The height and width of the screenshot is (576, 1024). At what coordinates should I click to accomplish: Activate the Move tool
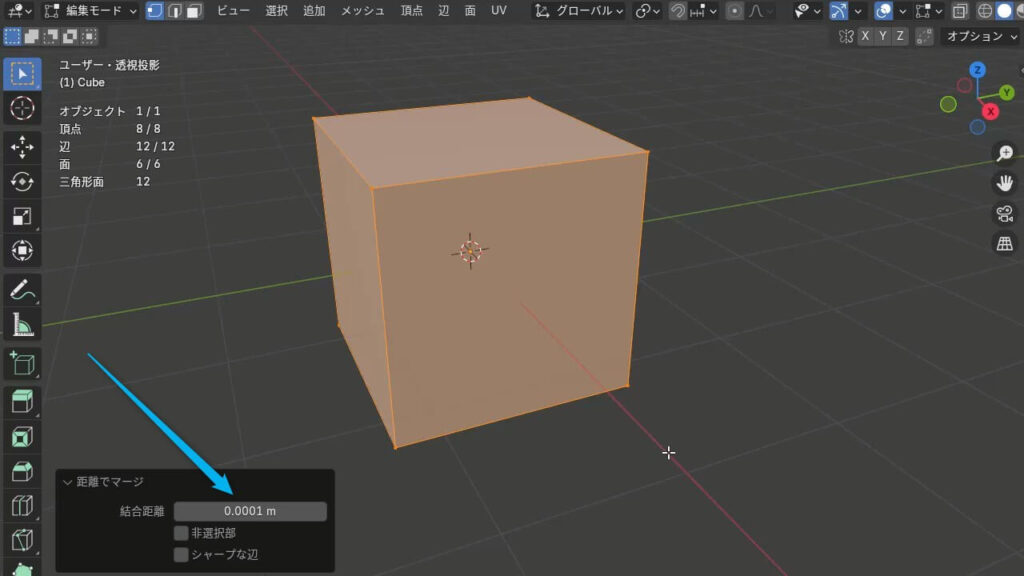[22, 147]
